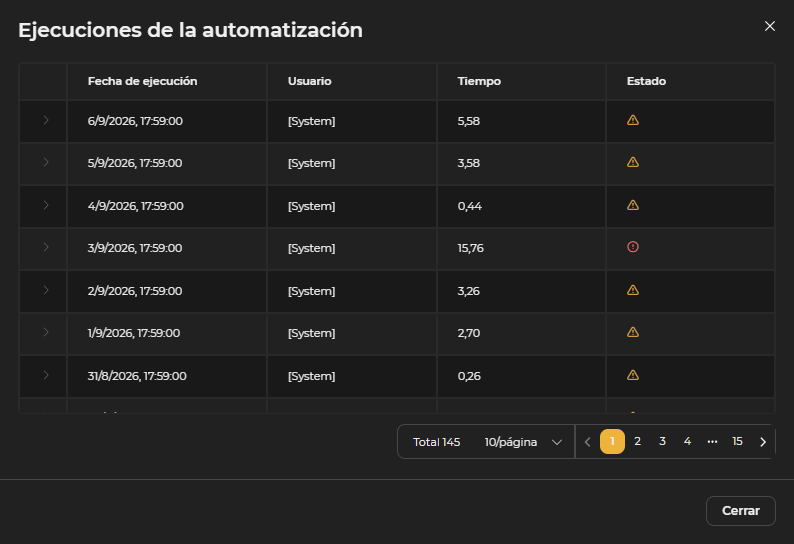Click warning status icon for 2/9/2026 run
The image size is (794, 544).
(632, 291)
